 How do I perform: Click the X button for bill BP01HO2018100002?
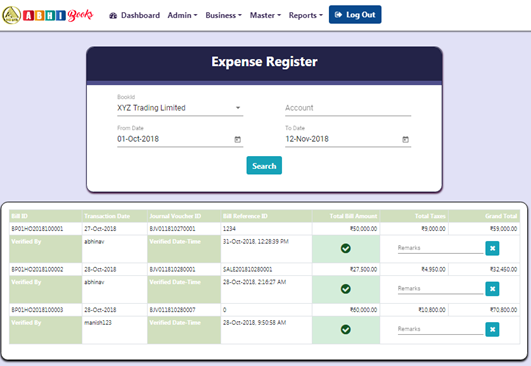click(492, 289)
